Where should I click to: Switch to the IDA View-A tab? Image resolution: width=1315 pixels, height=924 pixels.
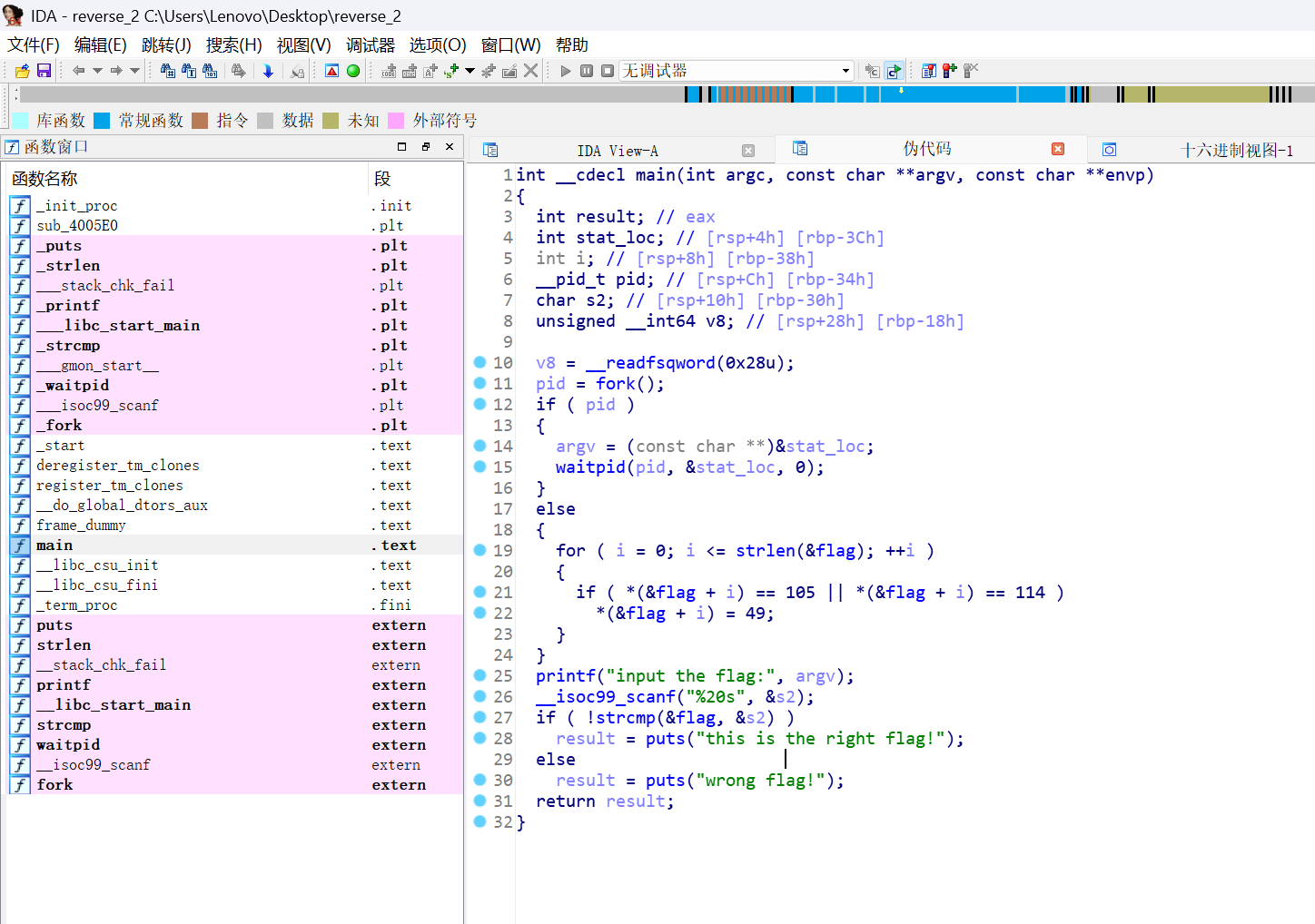click(x=618, y=151)
